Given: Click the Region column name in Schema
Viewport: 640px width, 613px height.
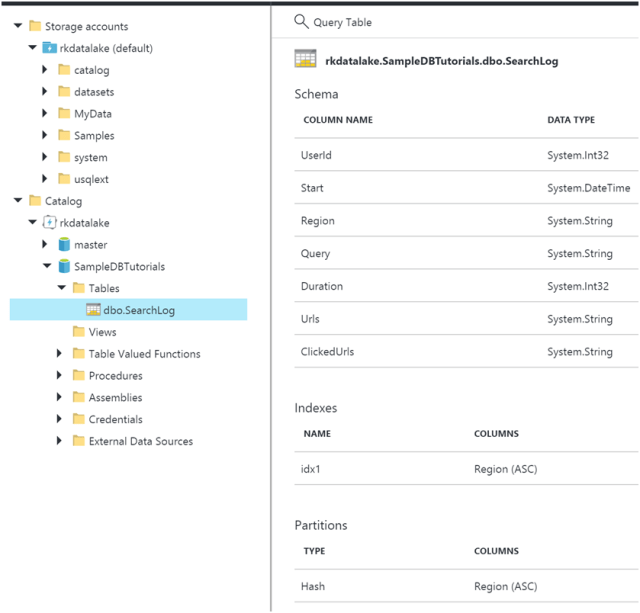Looking at the screenshot, I should 318,221.
